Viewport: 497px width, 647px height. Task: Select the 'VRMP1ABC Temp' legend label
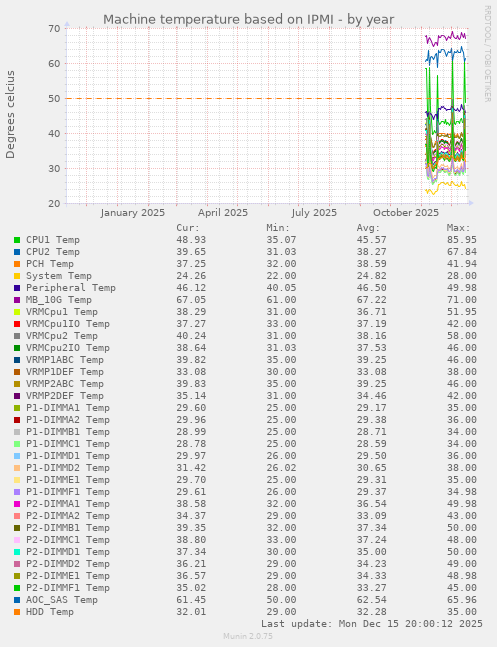[x=65, y=359]
